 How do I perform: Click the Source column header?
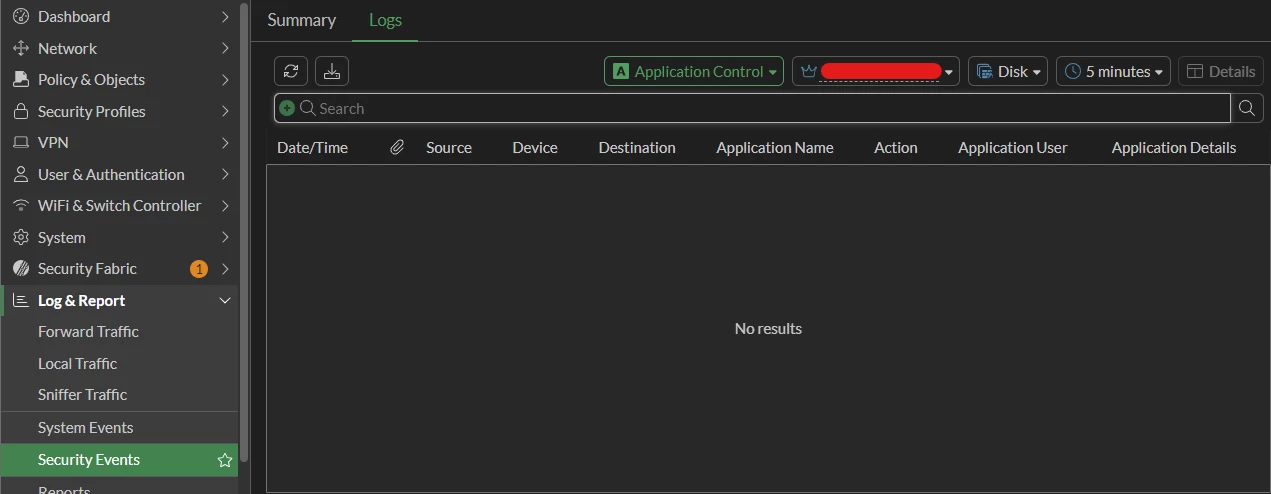pos(448,147)
